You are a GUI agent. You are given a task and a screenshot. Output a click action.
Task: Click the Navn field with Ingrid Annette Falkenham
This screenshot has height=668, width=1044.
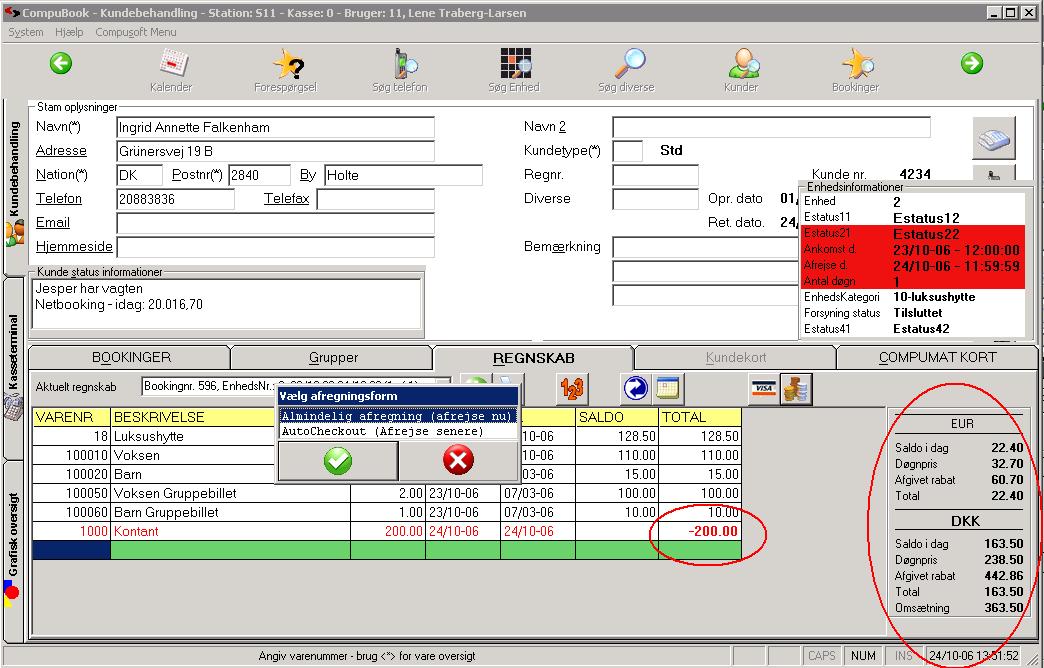pos(275,127)
